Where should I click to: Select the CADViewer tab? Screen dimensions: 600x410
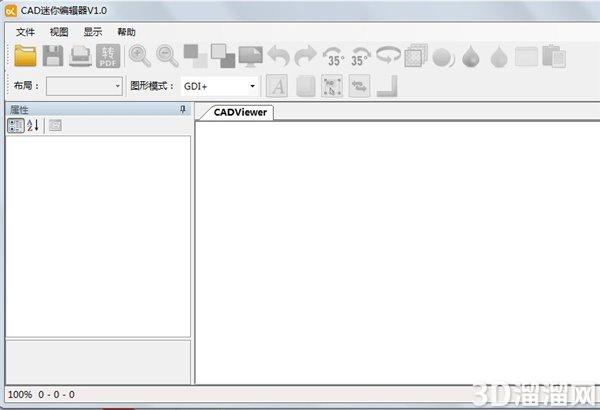[239, 112]
